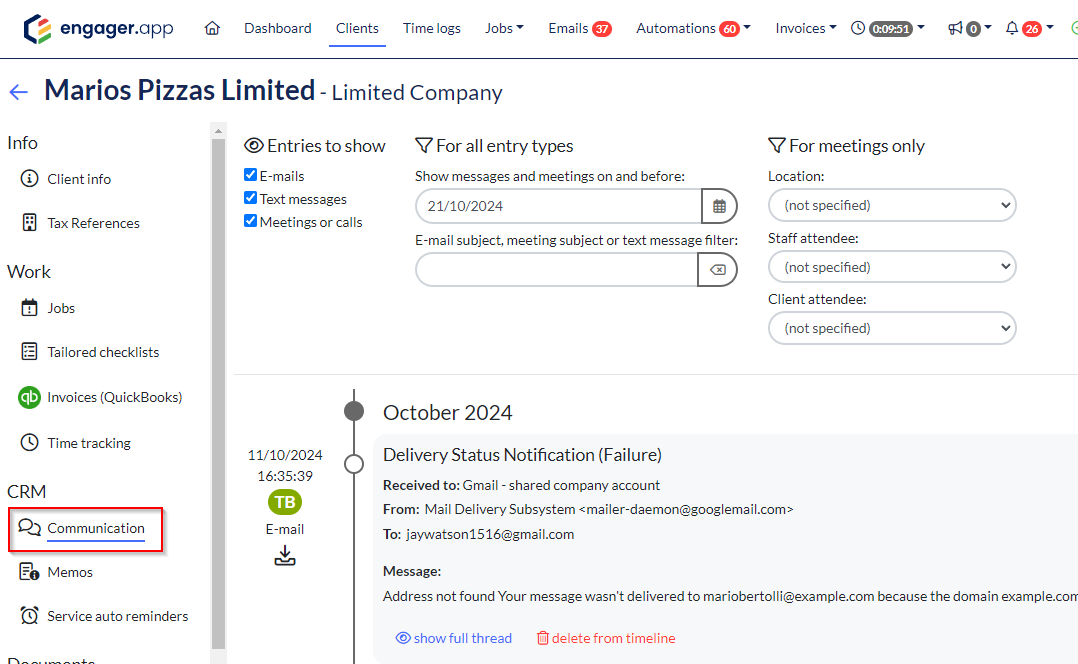Open Client info in sidebar
1078x664 pixels.
pyautogui.click(x=79, y=179)
